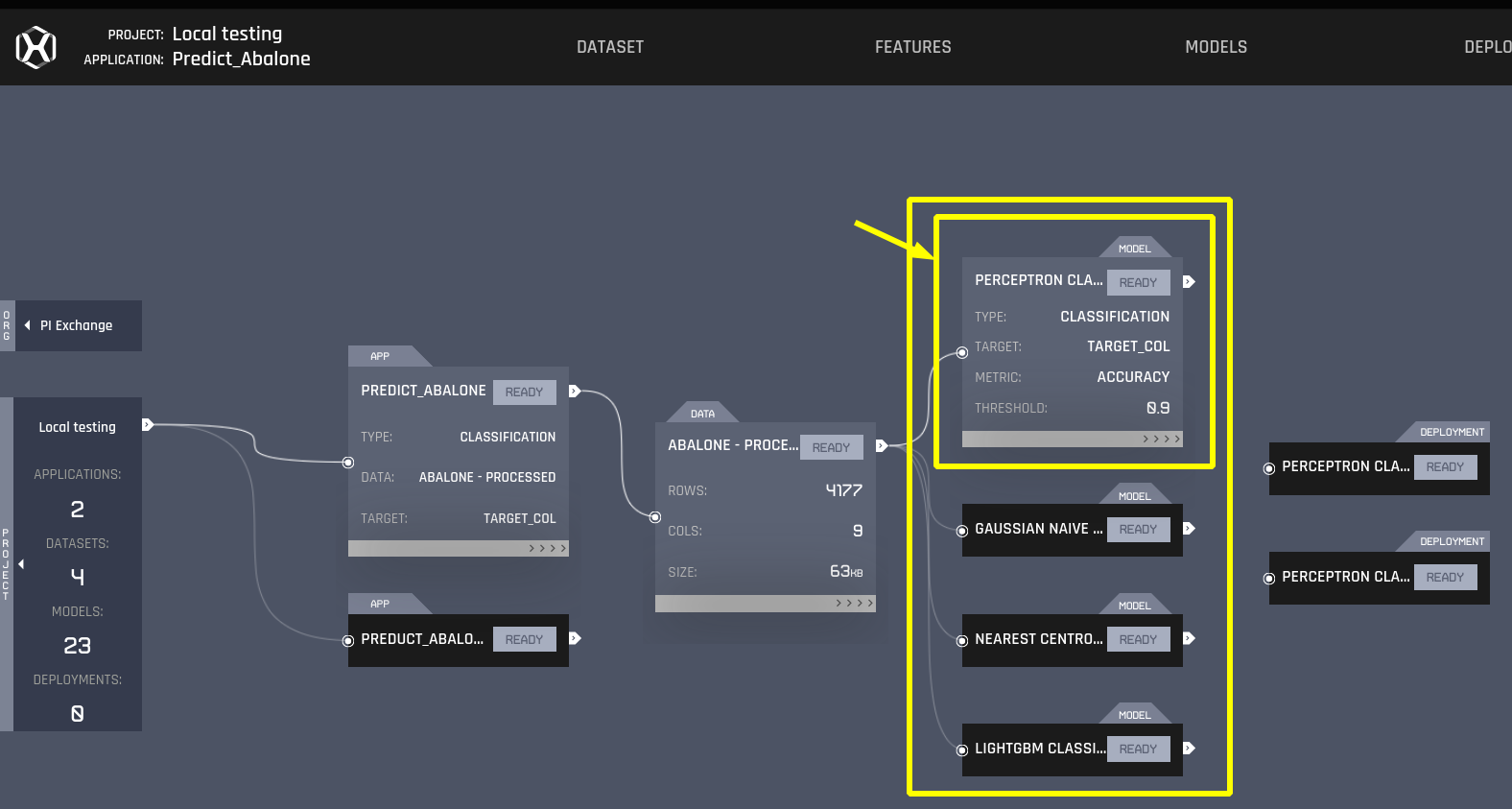Image resolution: width=1512 pixels, height=809 pixels.
Task: Click the Gaussian Naive model output arrow
Action: click(1189, 528)
